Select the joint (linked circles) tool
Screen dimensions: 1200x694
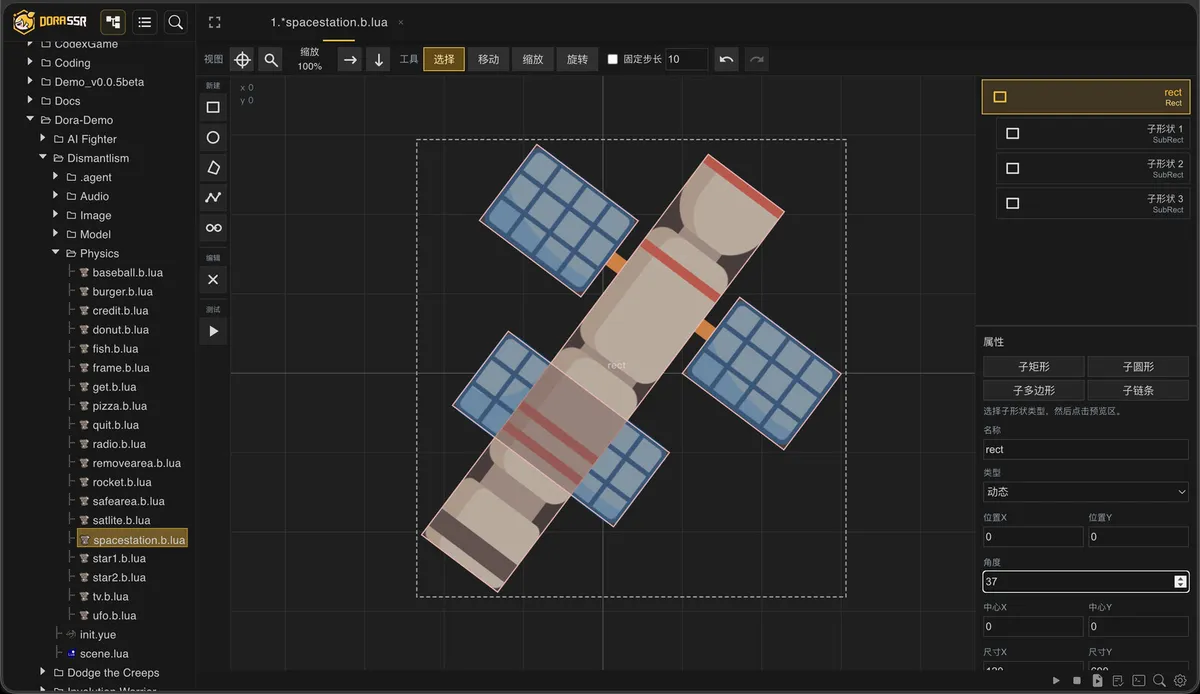coord(213,228)
